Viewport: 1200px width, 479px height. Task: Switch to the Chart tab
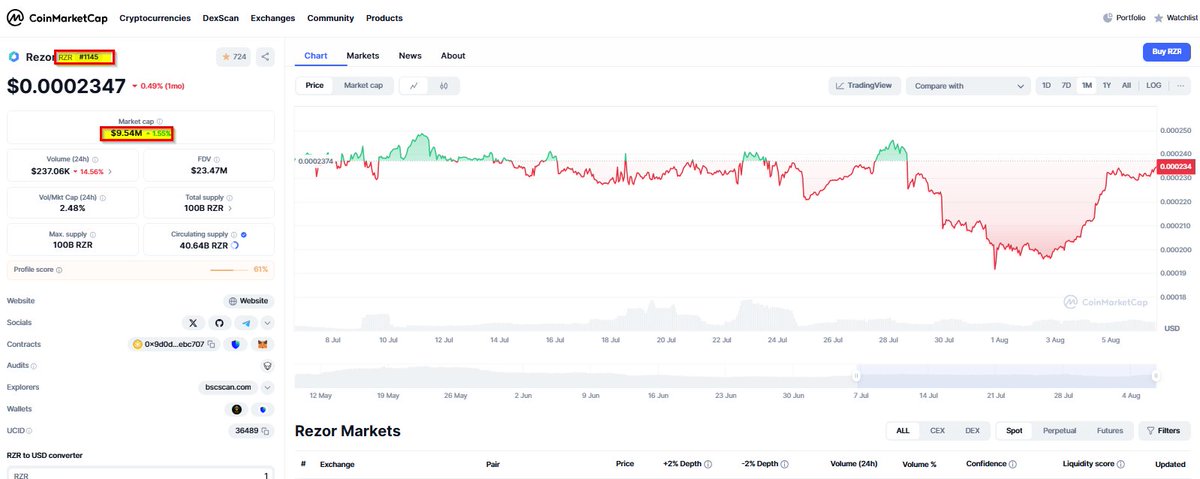click(x=316, y=56)
